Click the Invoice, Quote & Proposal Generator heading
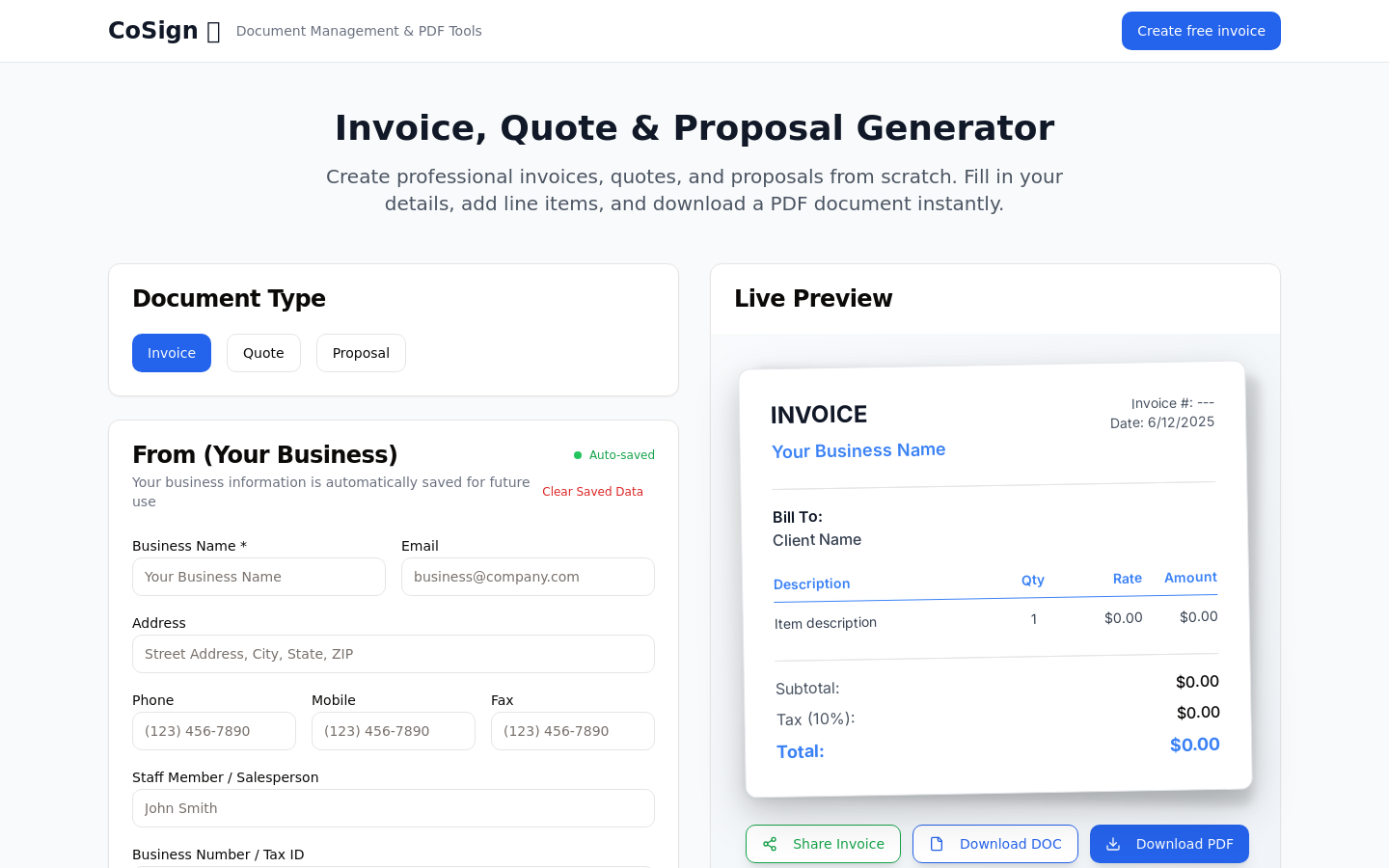The image size is (1389, 868). tap(694, 127)
